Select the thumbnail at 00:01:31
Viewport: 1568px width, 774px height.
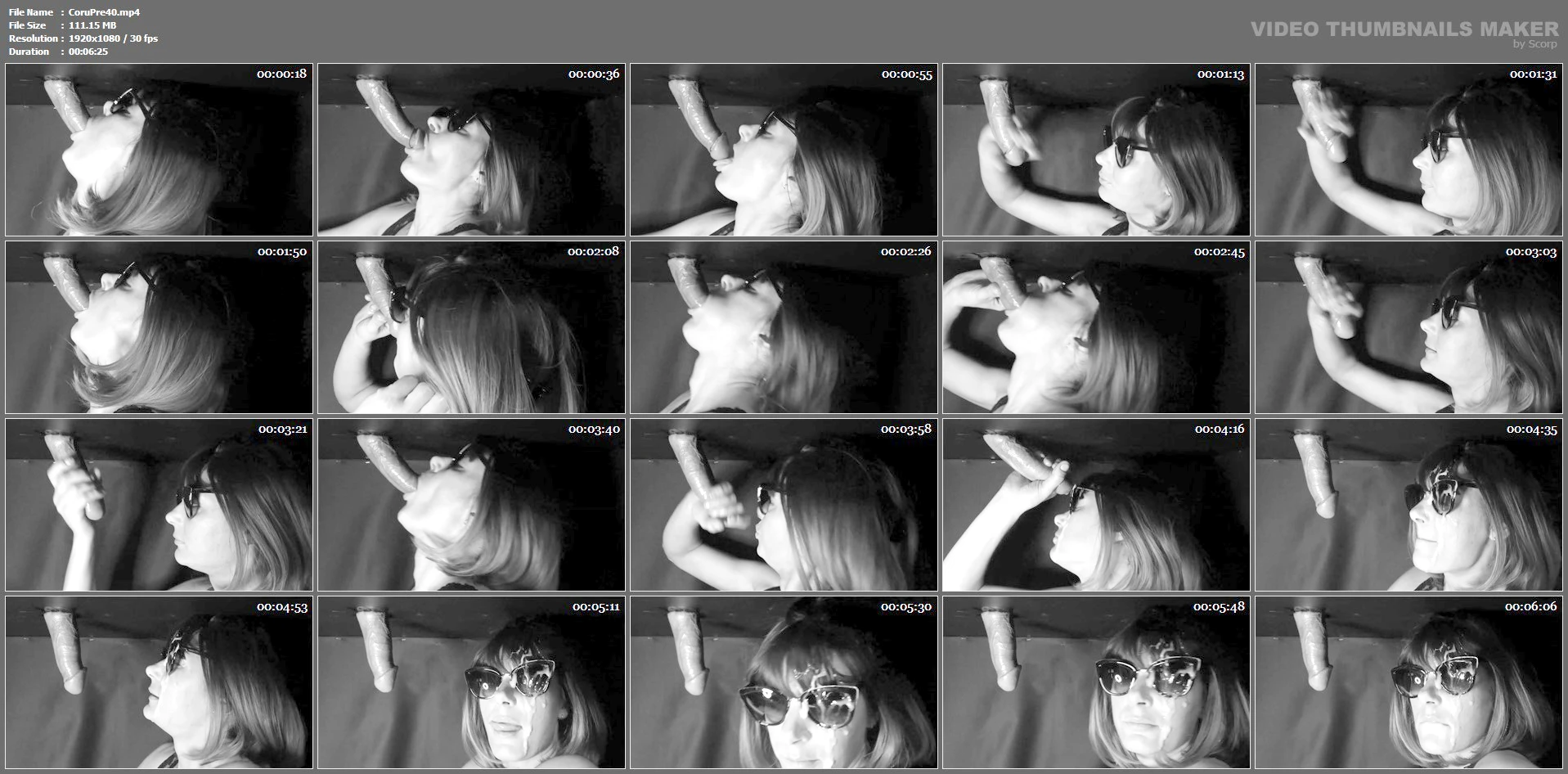[x=1409, y=150]
